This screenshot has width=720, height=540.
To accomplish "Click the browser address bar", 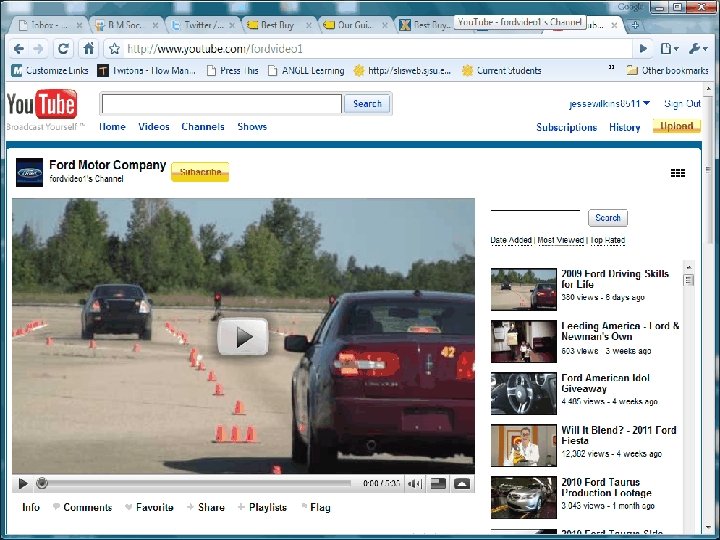I will 377,49.
